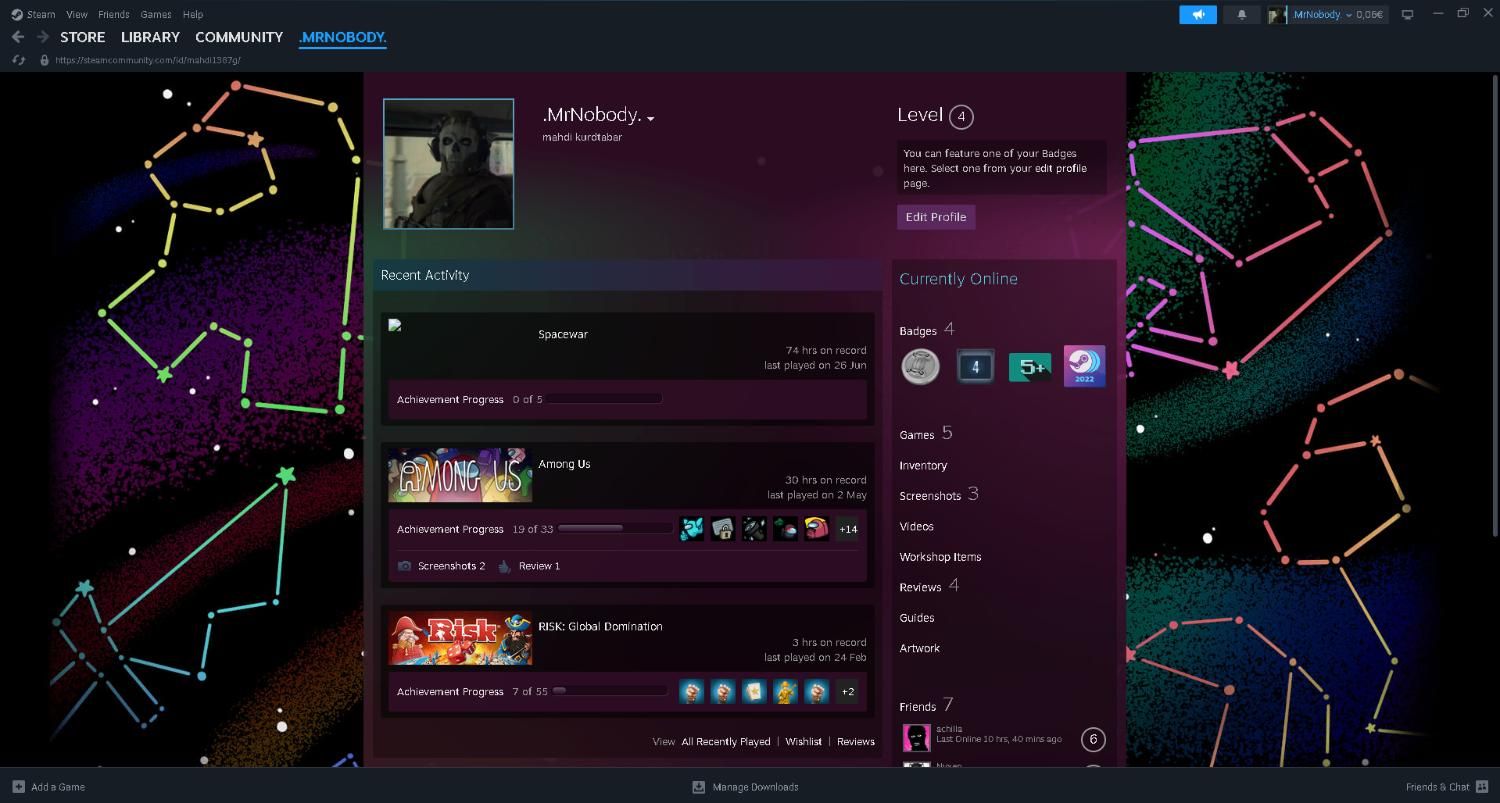This screenshot has height=803, width=1500.
Task: Open the Guides link
Action: (x=917, y=618)
